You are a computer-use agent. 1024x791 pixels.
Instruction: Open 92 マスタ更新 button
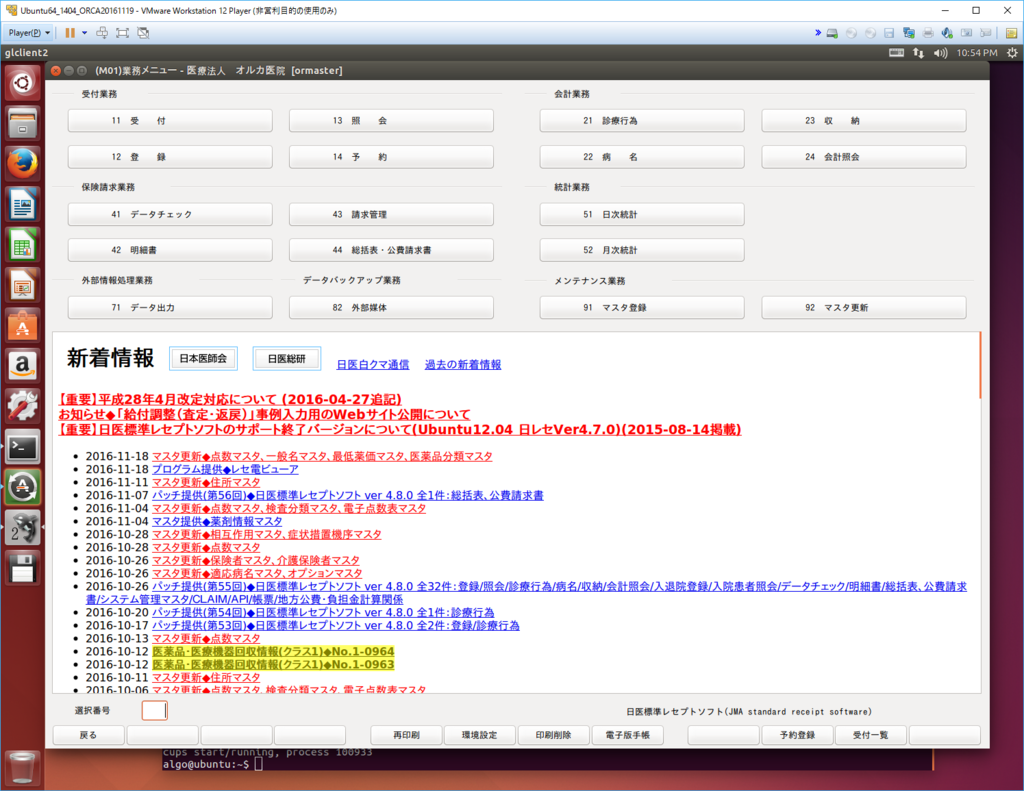[x=863, y=308]
